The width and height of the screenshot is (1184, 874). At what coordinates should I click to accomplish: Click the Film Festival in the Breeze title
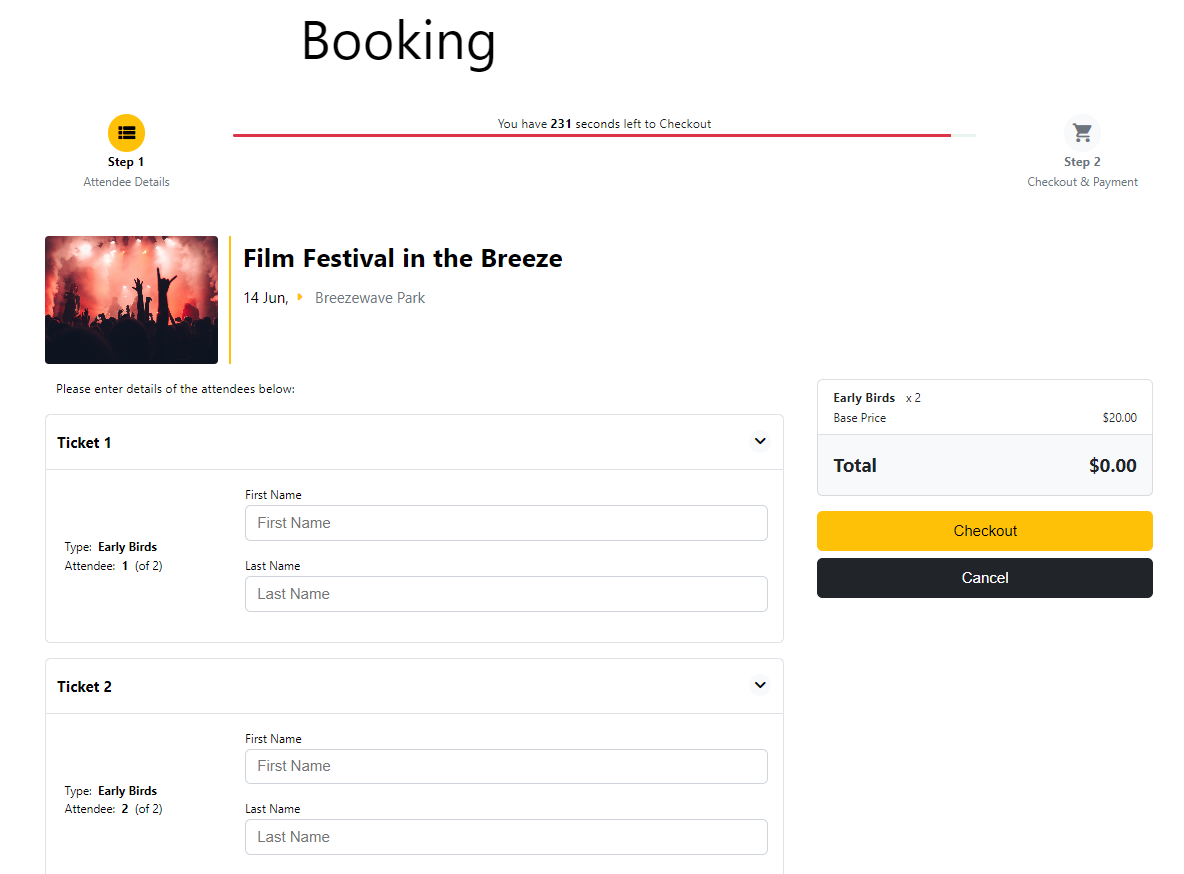403,259
